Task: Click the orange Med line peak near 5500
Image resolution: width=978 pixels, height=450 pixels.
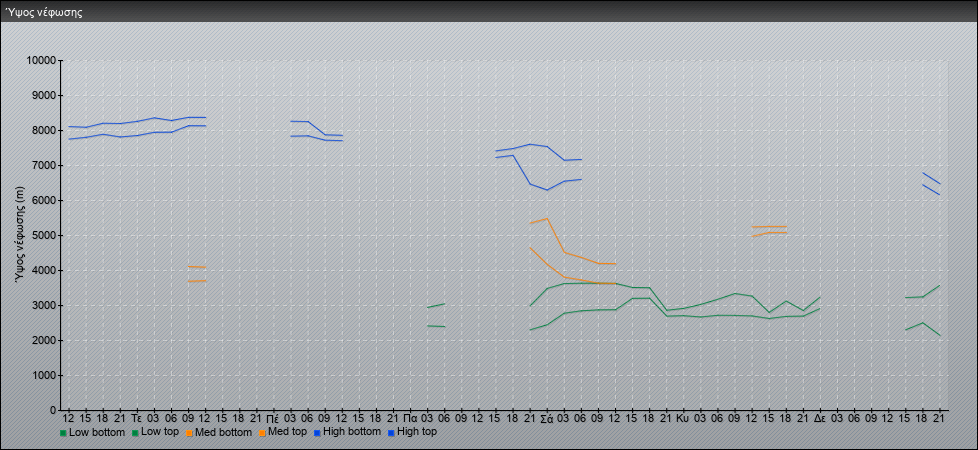Action: (x=547, y=218)
